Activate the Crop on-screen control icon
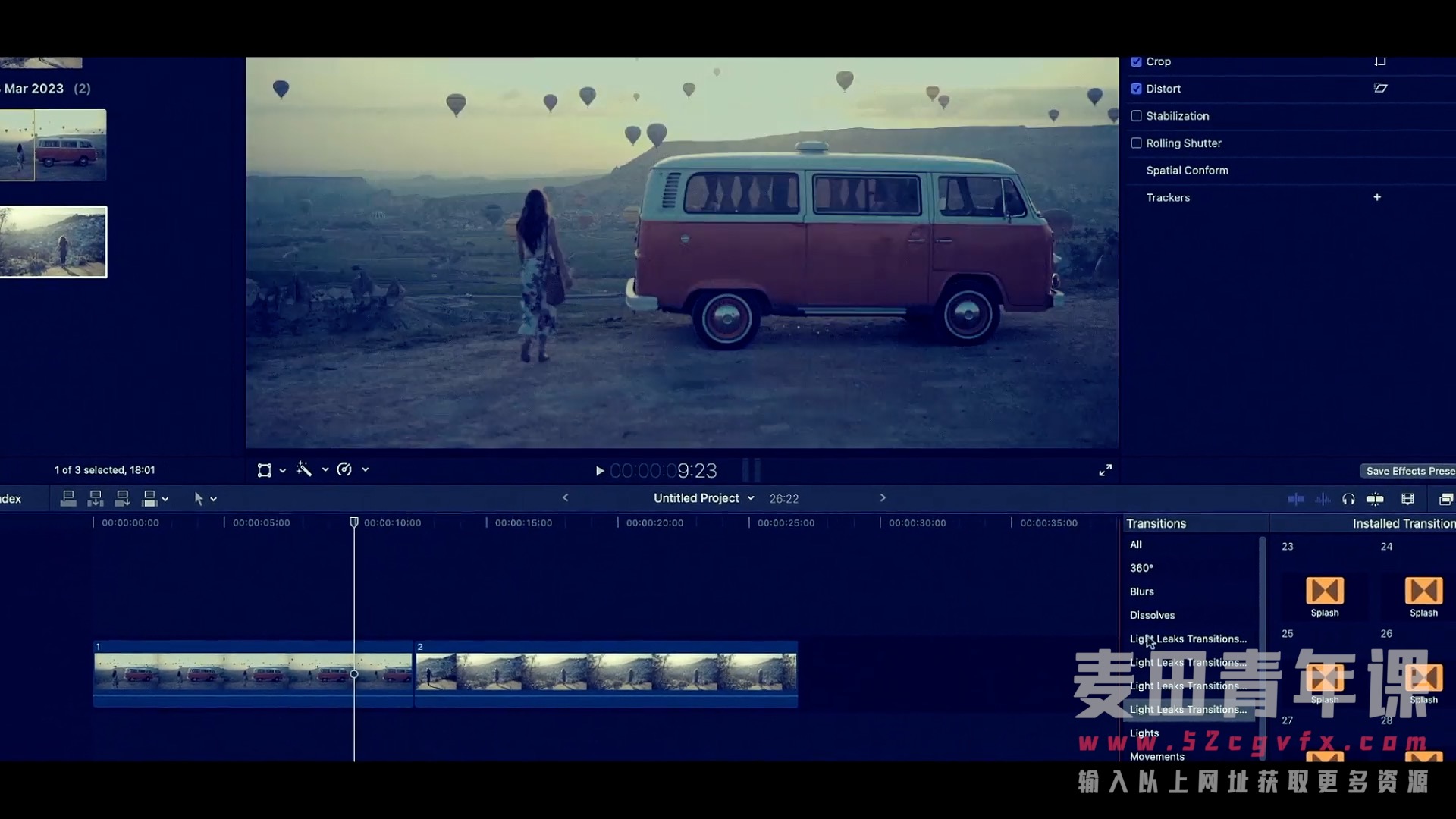This screenshot has height=819, width=1456. coord(1380,61)
